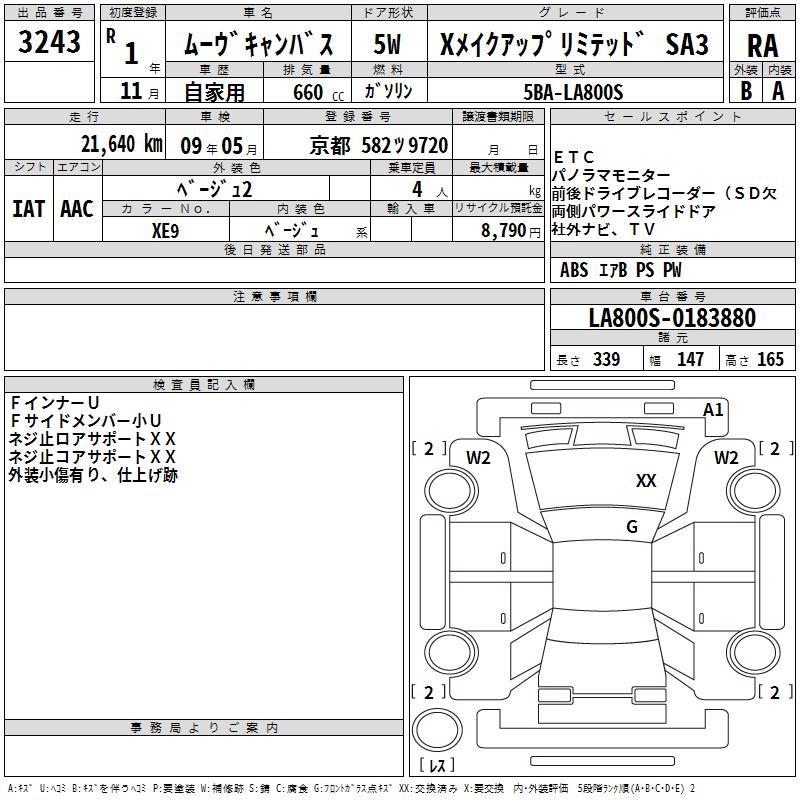Click the G windshield chip mark

pos(632,526)
